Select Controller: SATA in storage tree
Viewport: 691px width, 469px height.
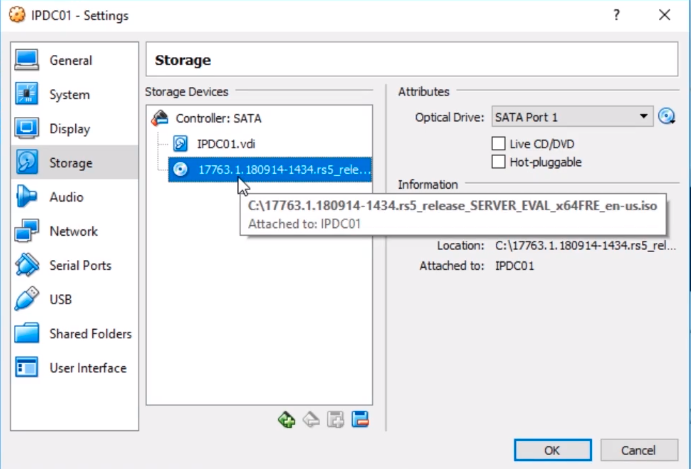pyautogui.click(x=218, y=118)
